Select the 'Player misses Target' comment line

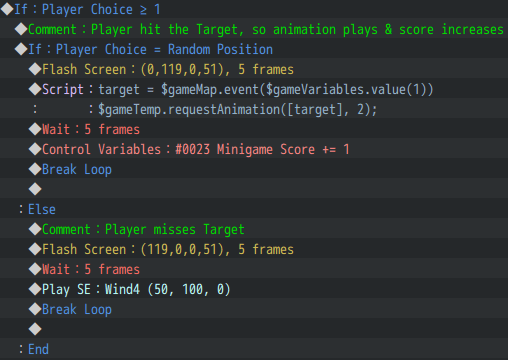254,229
